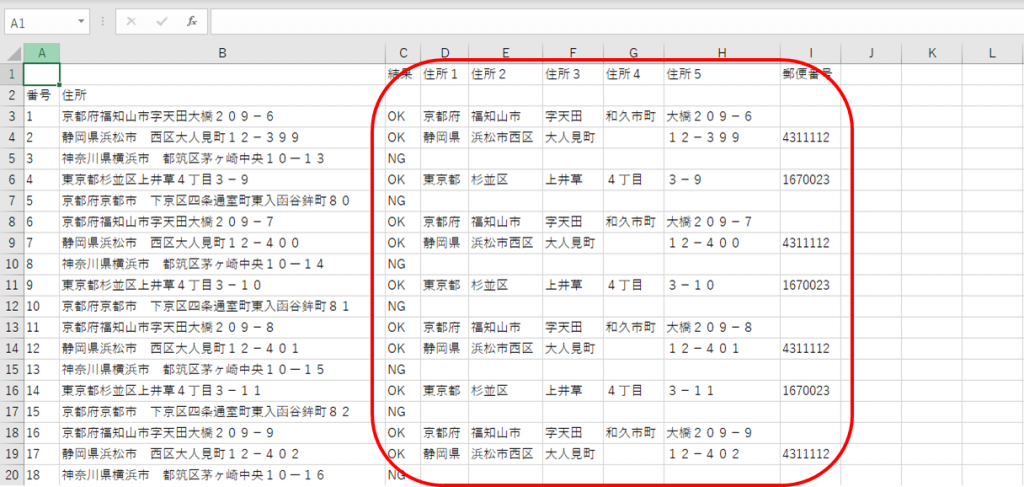Select column F header

coord(573,54)
